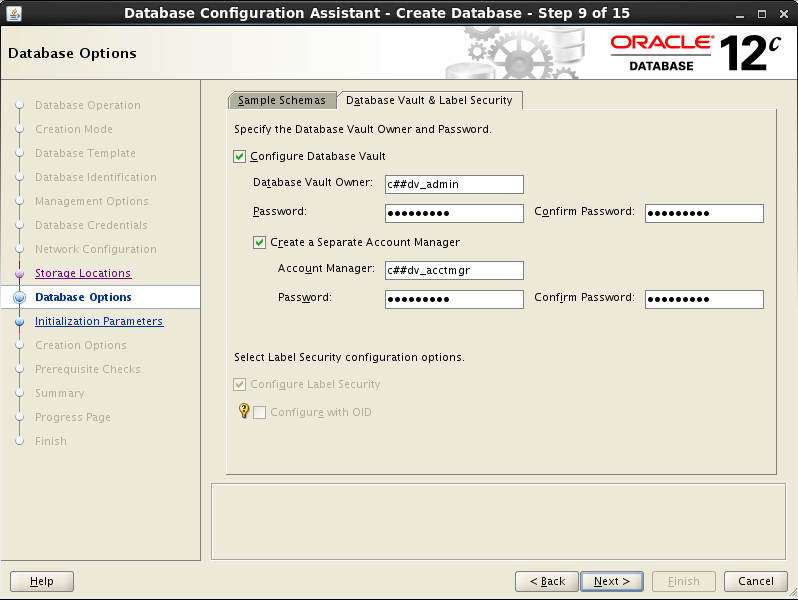Click Vault Owner Confirm Password field
Screen dimensions: 798x601
tap(704, 213)
